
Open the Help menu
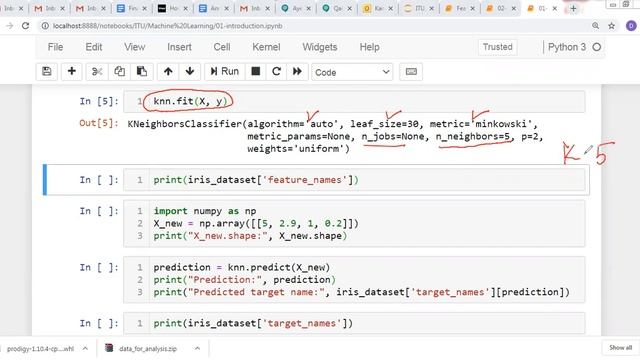(x=369, y=47)
